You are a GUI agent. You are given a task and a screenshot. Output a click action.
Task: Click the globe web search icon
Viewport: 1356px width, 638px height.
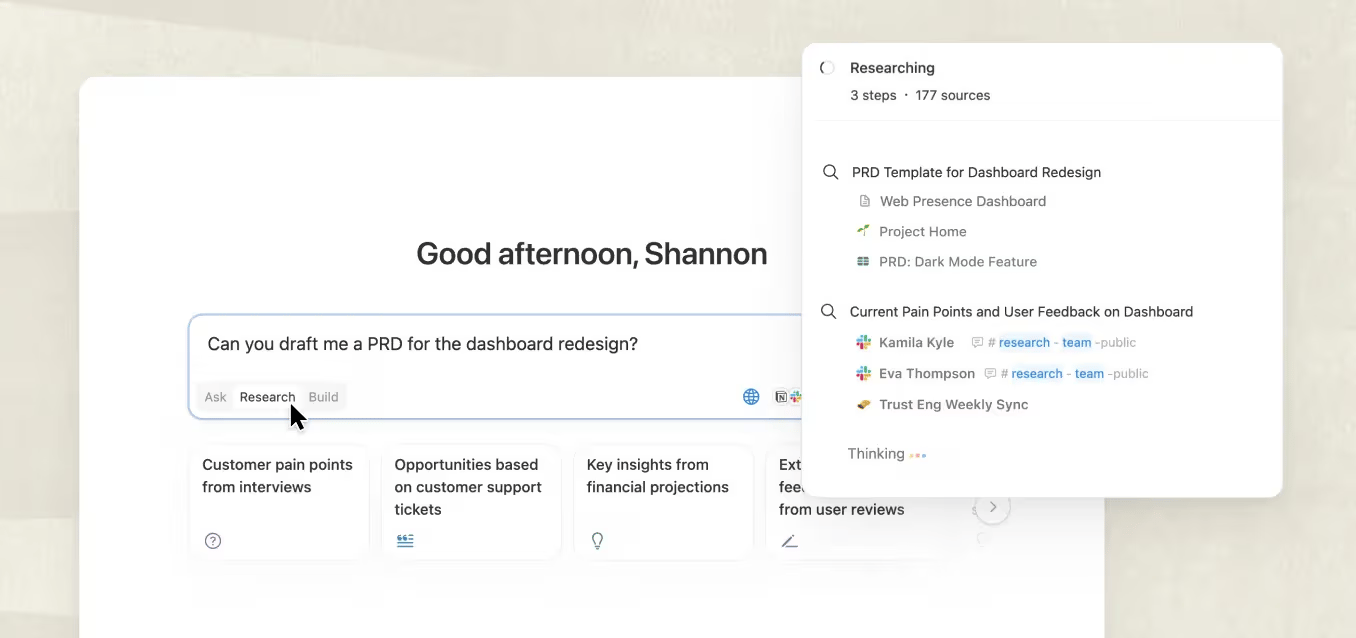(x=751, y=397)
